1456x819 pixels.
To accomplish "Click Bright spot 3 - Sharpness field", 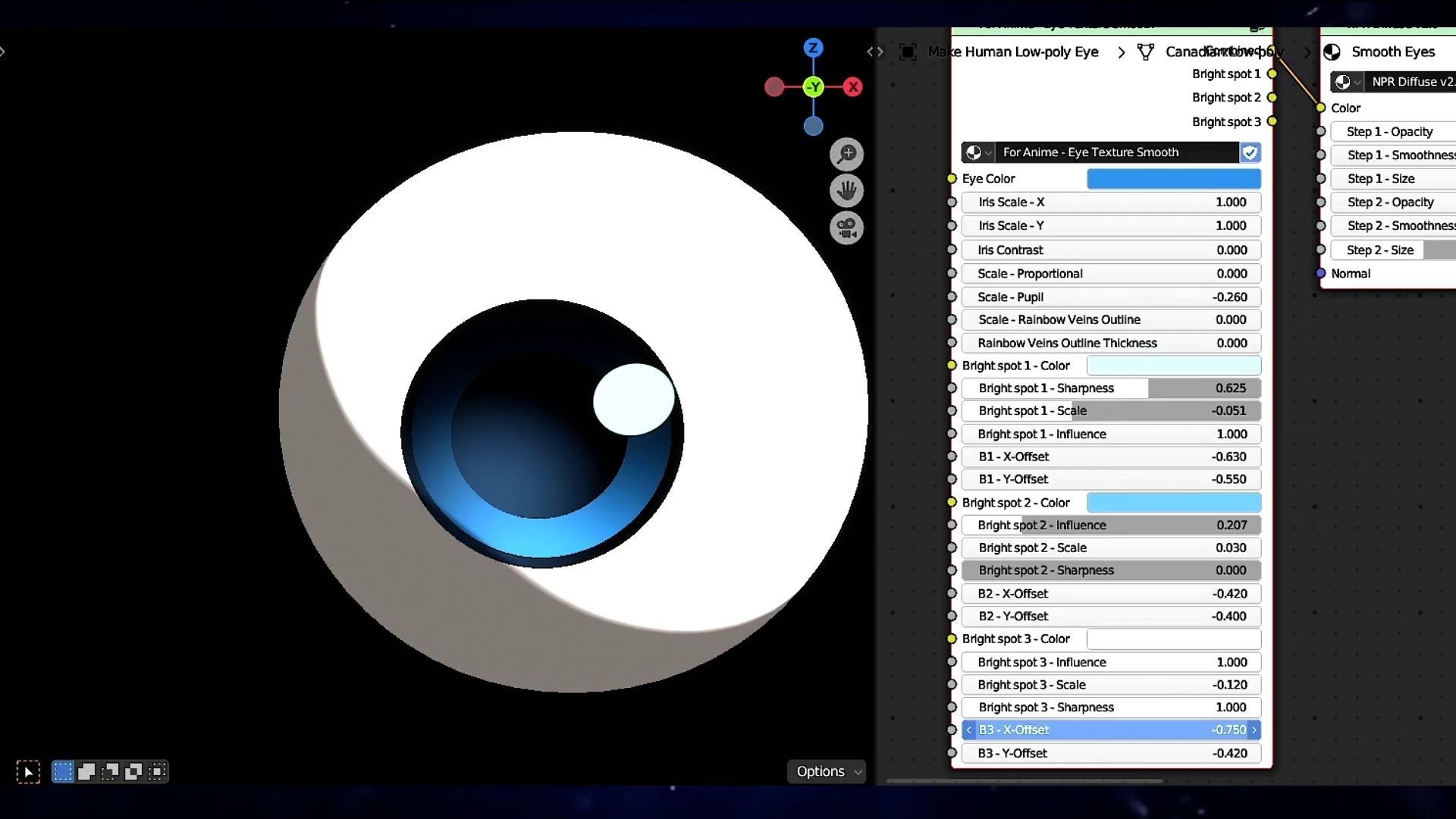I will 1111,708.
